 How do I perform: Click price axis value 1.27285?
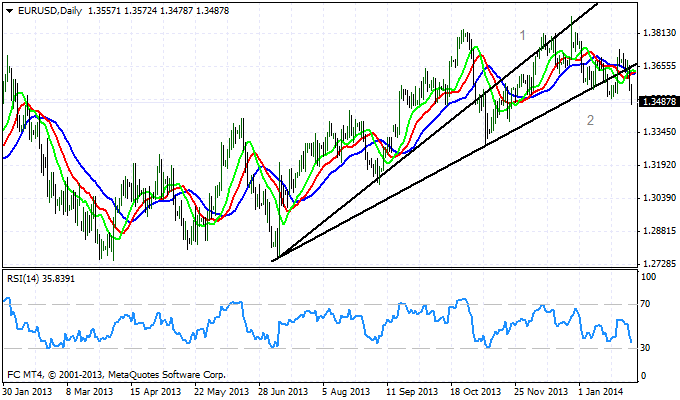click(660, 264)
